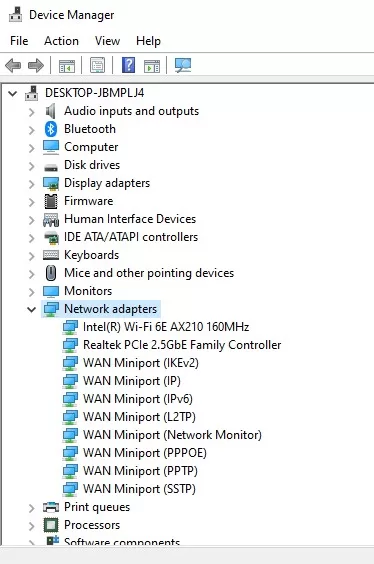Click the Bluetooth category icon

(x=51, y=129)
